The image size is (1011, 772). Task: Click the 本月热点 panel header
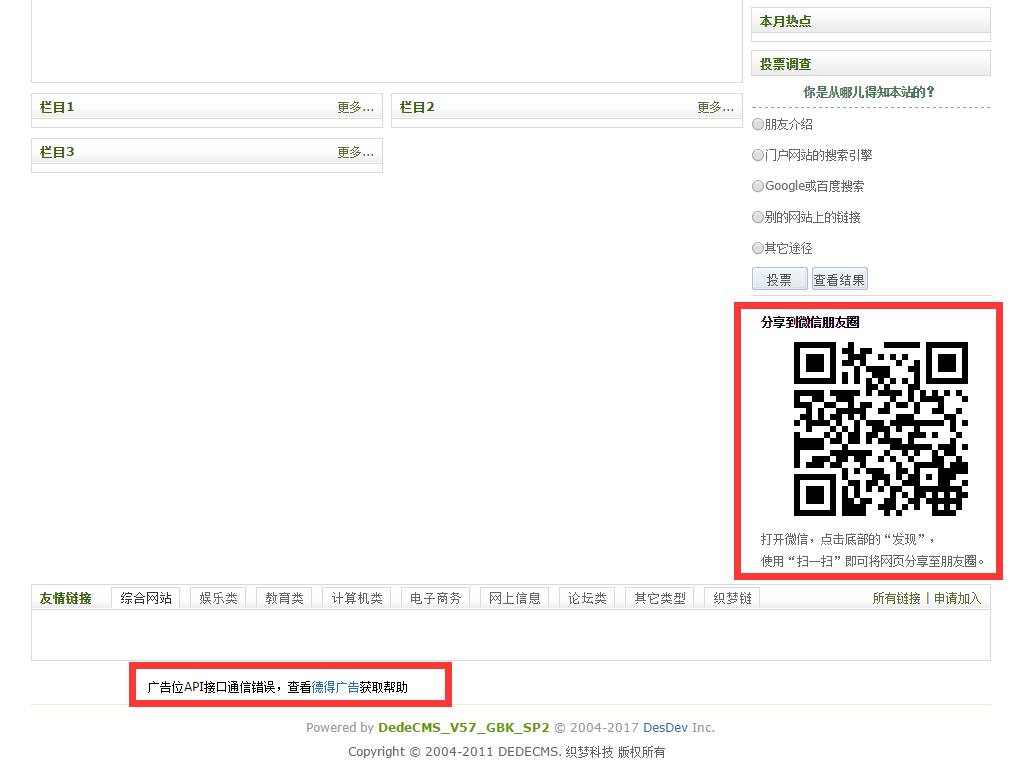870,21
